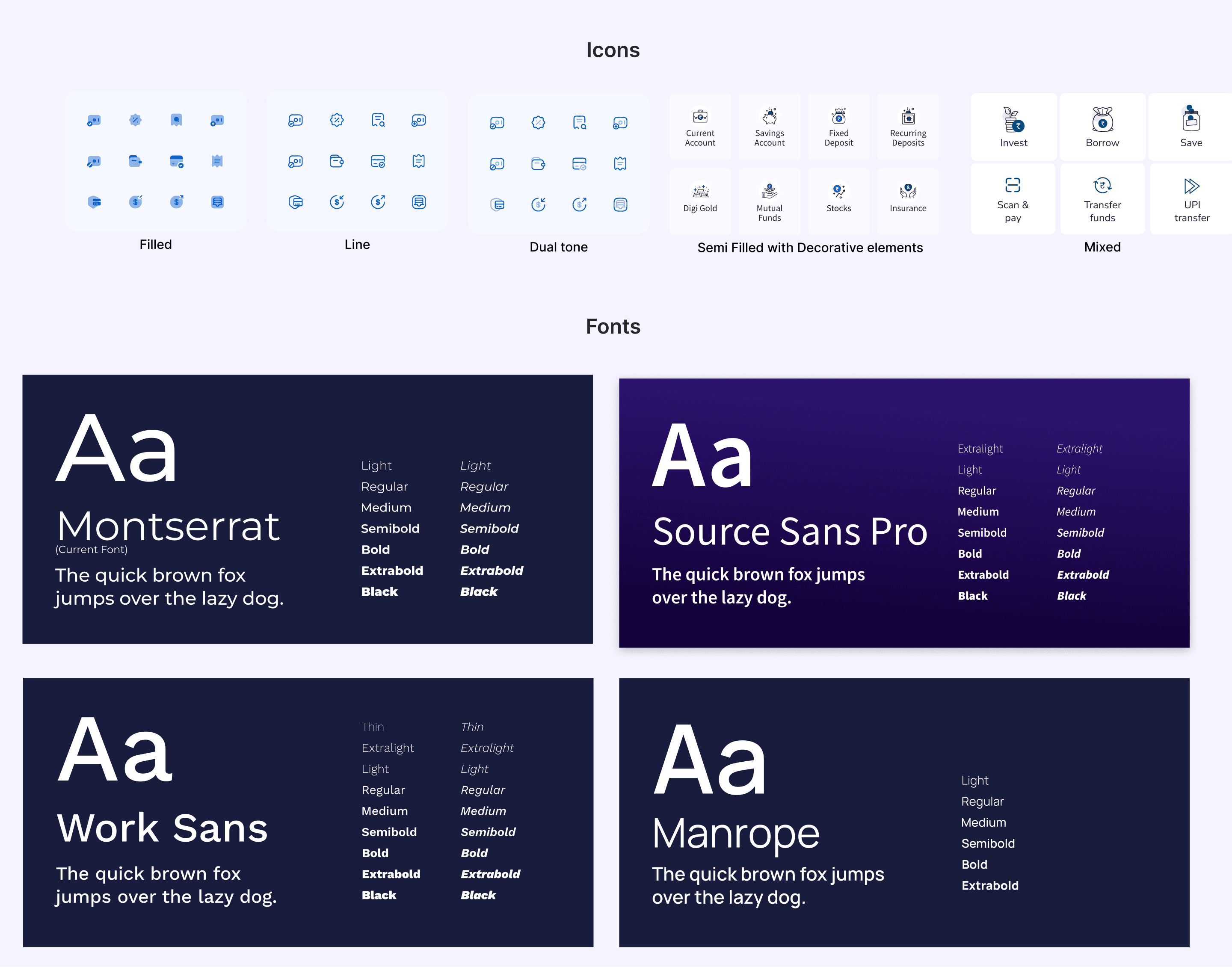Viewport: 1232px width, 967px height.
Task: Select the Montserrat font card title
Action: (168, 526)
